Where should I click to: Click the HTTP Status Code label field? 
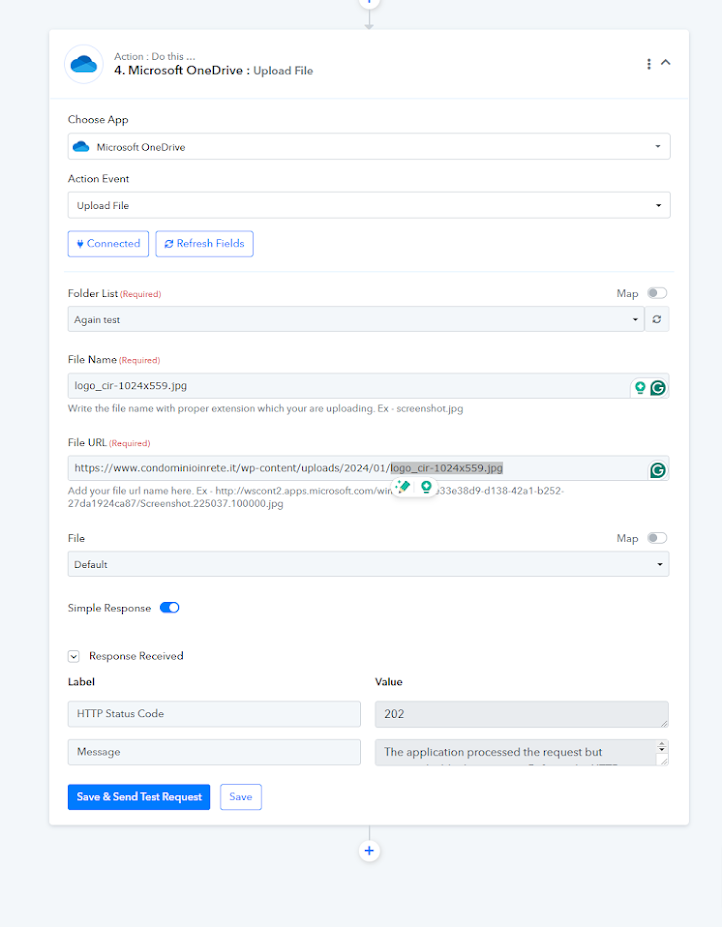coord(214,714)
